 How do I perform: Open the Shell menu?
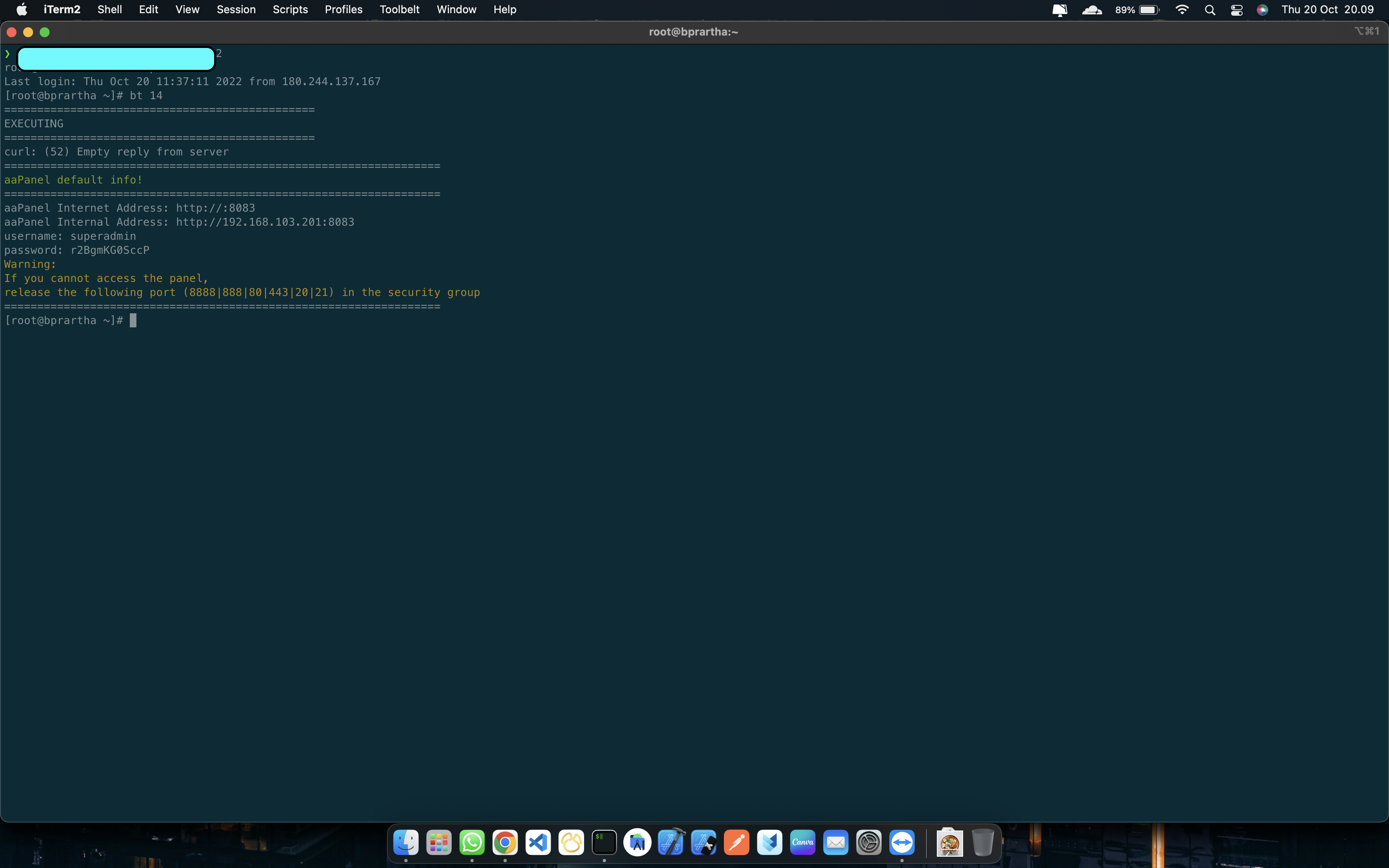[109, 9]
